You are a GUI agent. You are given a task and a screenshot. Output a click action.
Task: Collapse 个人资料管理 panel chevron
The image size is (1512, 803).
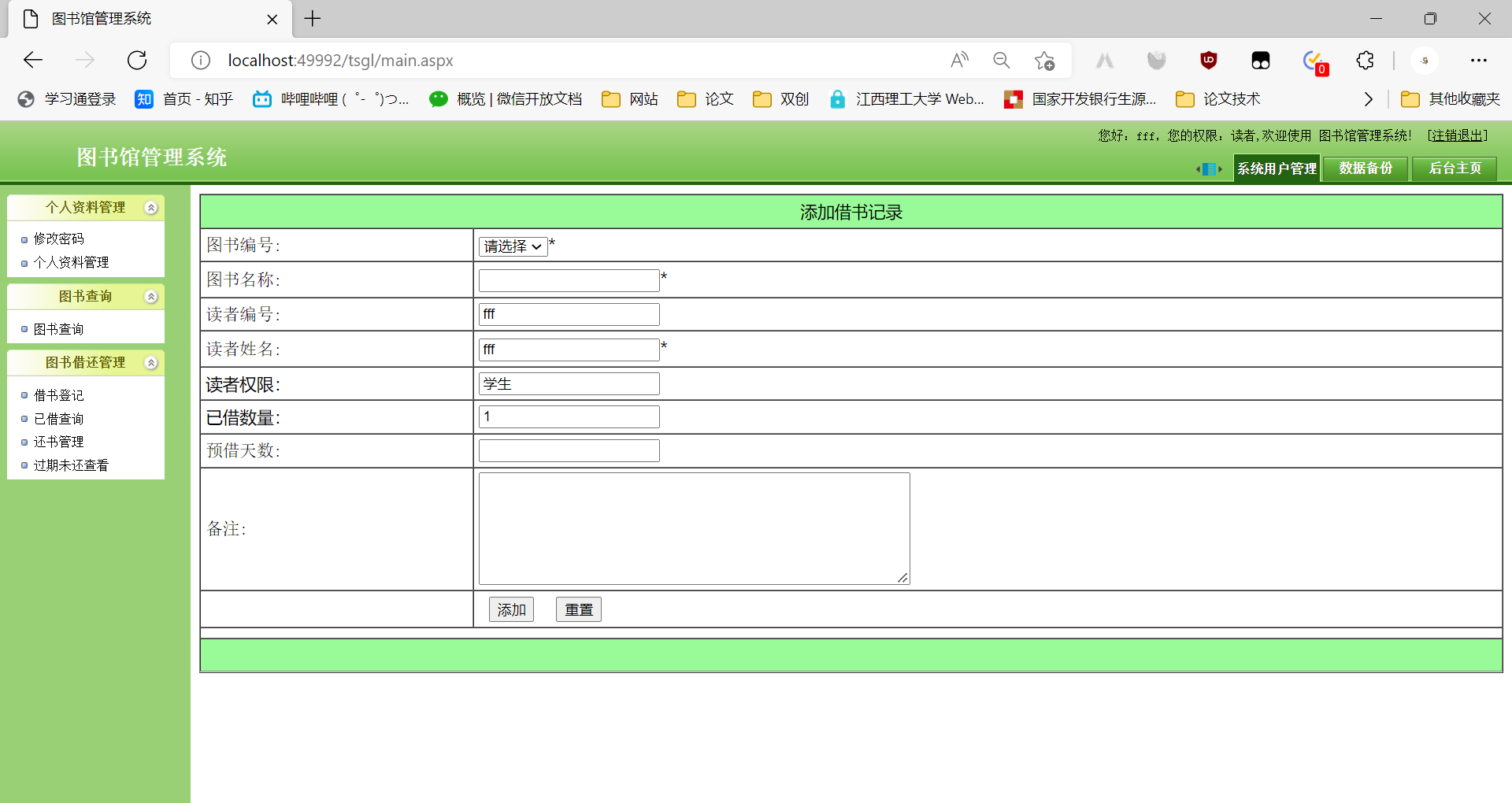pos(151,208)
